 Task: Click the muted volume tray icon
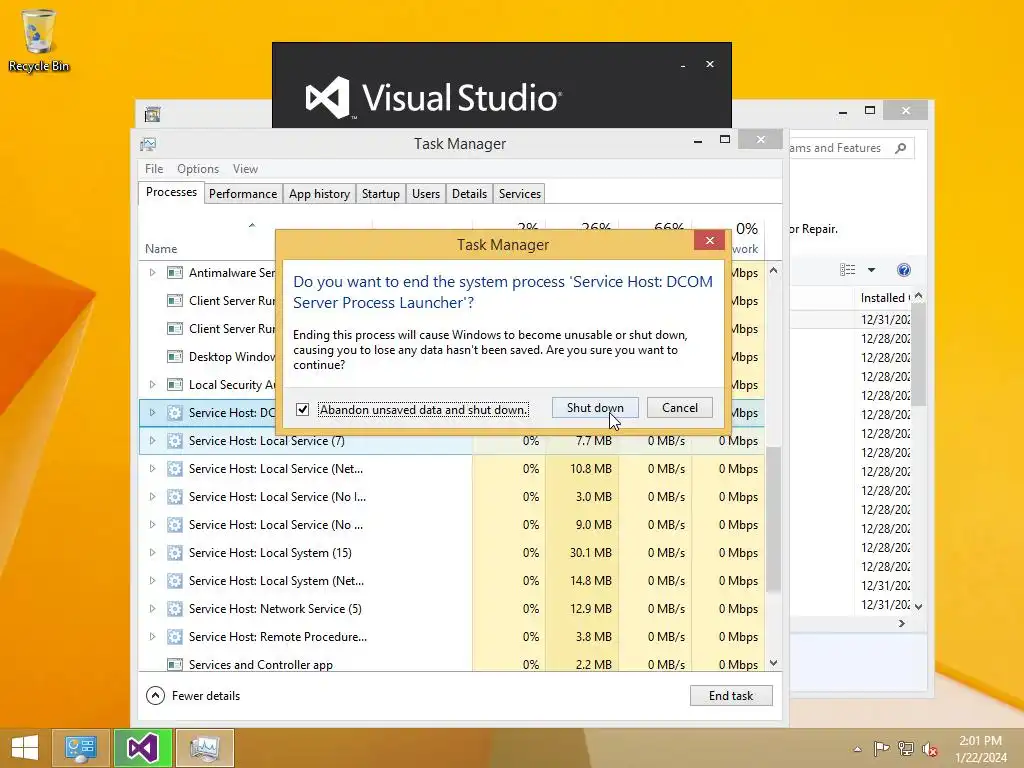pos(930,748)
